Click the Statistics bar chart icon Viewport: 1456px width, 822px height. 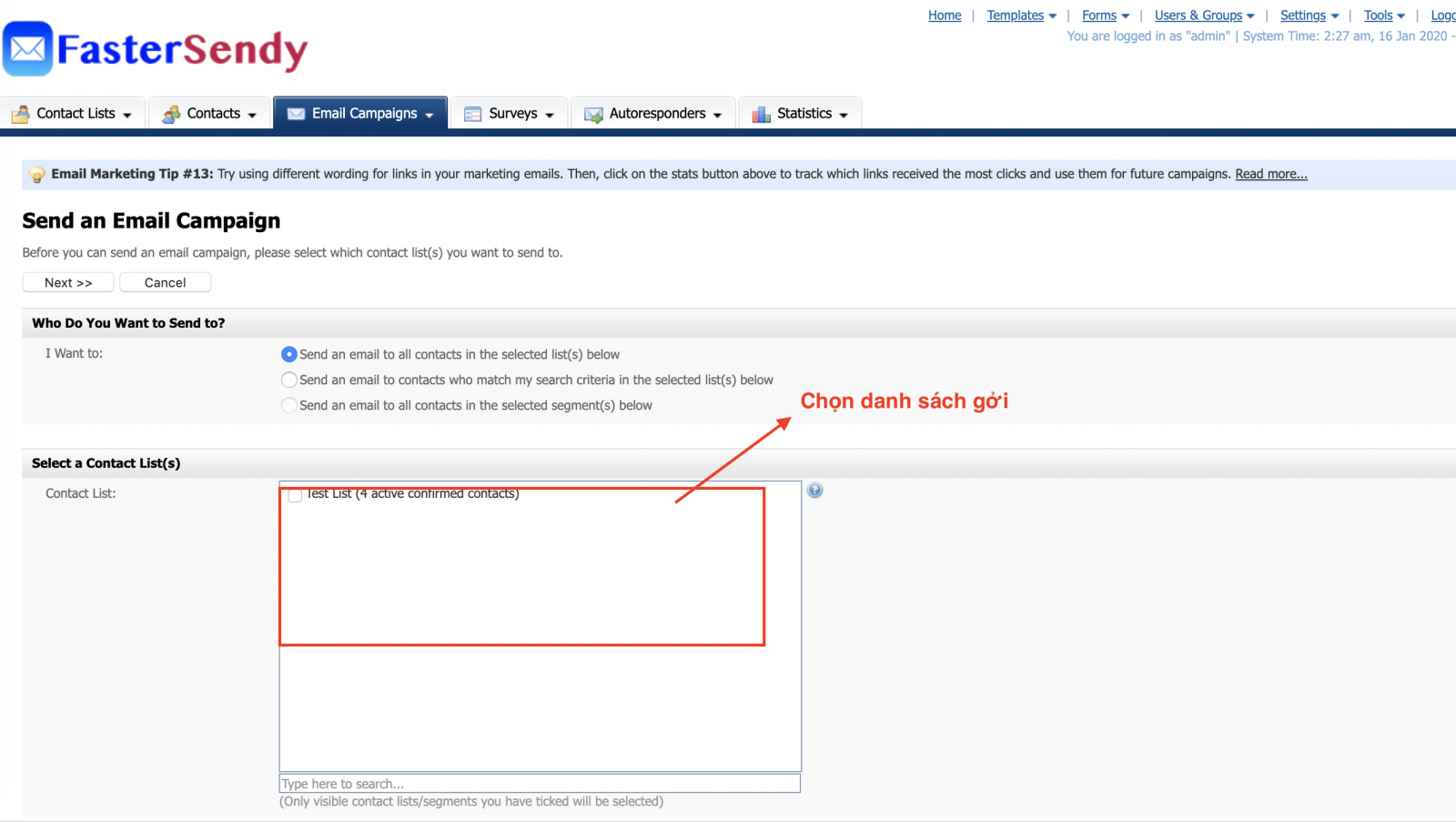click(x=761, y=114)
